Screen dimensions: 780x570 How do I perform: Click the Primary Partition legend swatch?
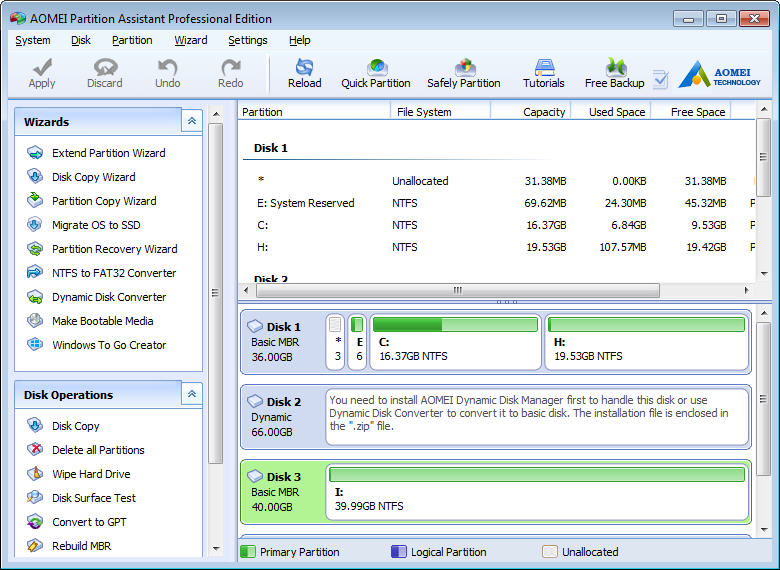tap(249, 552)
